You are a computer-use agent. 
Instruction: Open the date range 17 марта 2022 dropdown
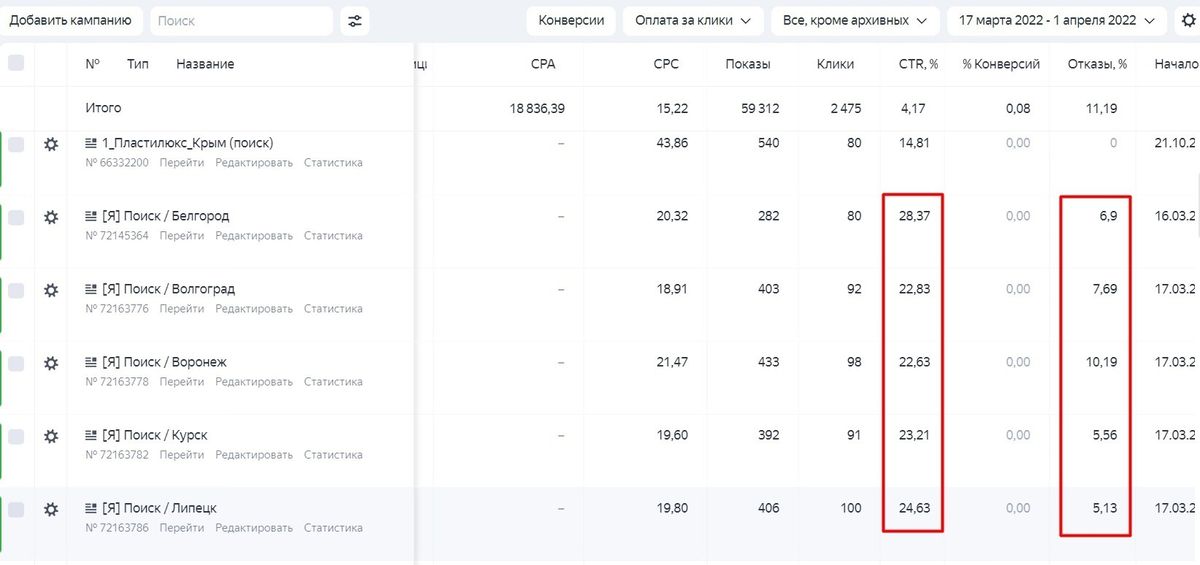(1057, 20)
